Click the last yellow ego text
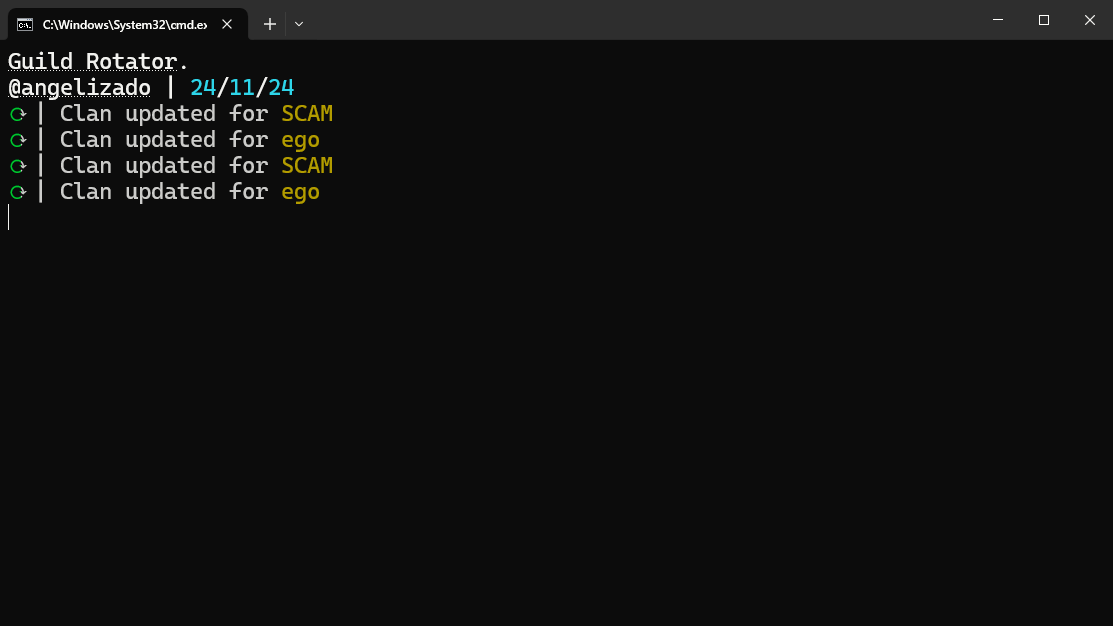1113x626 pixels. [300, 192]
